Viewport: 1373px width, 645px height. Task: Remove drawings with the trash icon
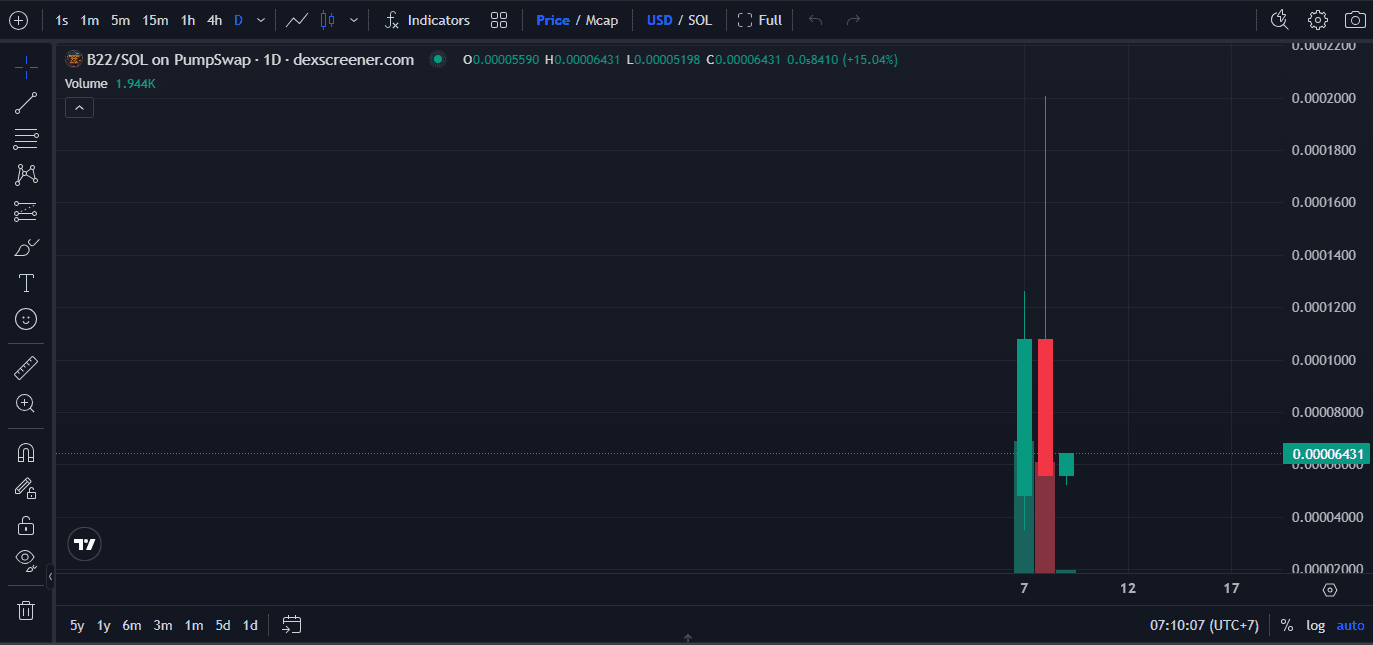pyautogui.click(x=26, y=610)
